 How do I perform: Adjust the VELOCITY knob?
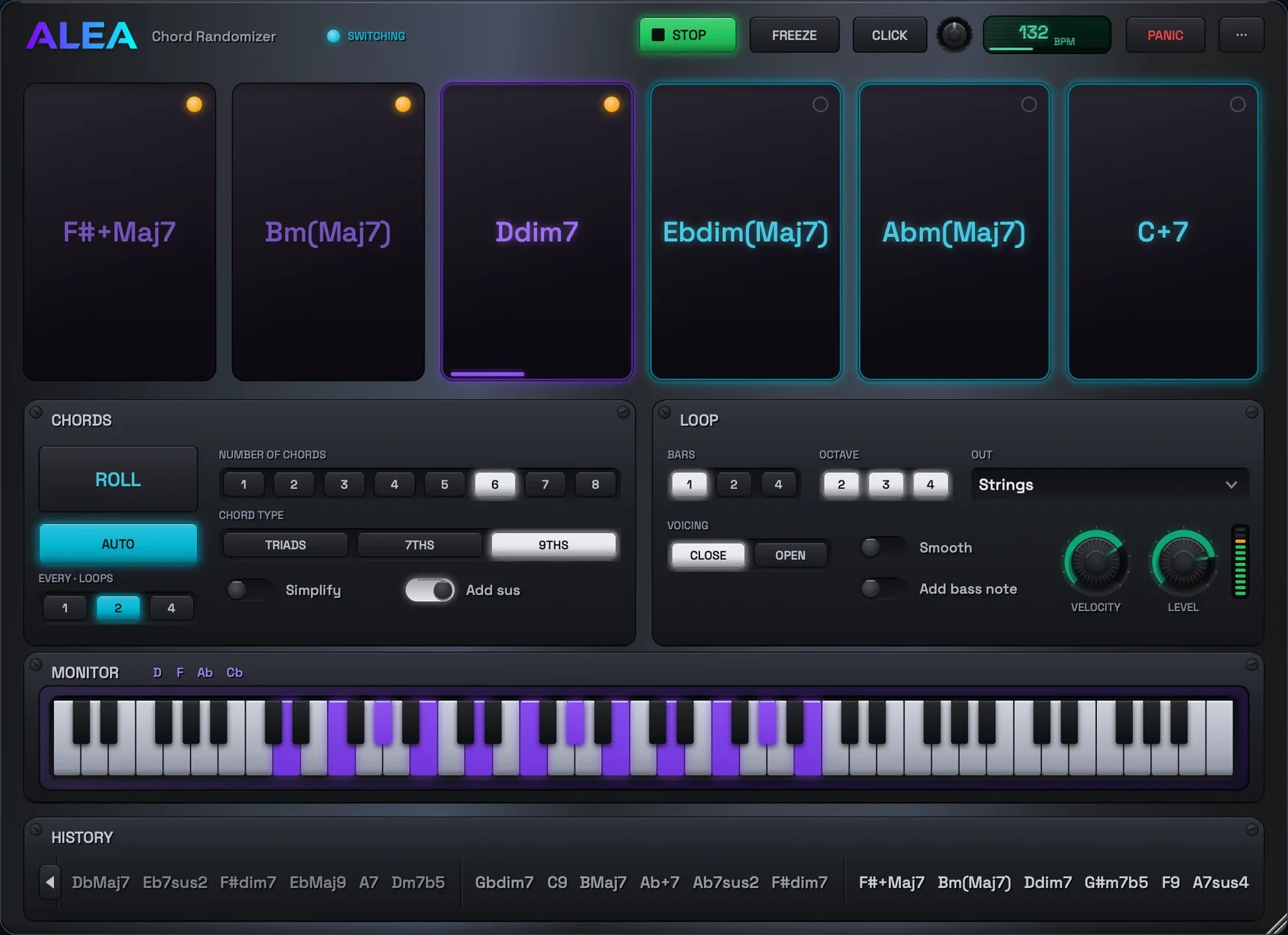tap(1096, 561)
